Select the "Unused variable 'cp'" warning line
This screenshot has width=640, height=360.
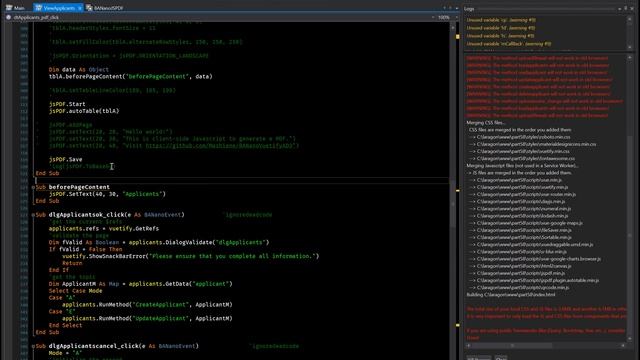(501, 20)
